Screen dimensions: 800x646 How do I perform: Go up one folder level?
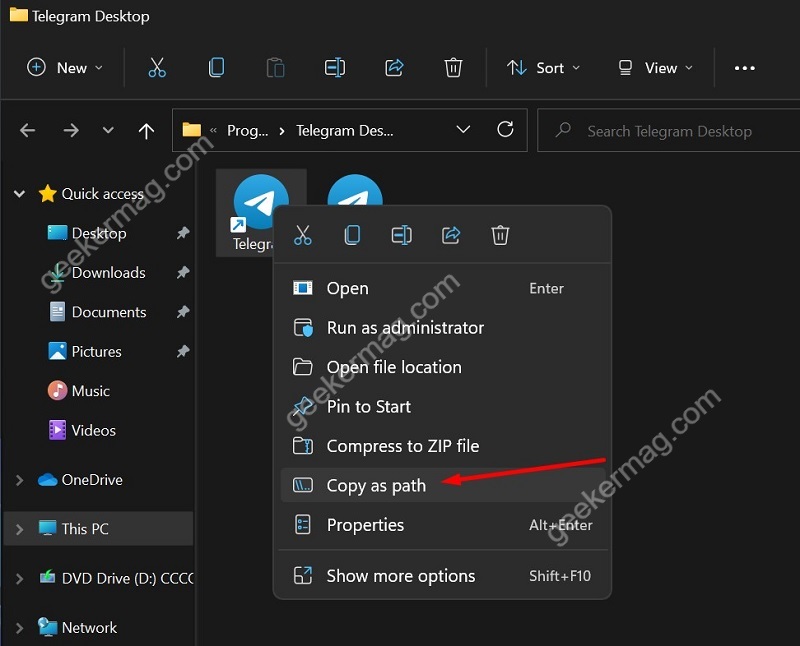[146, 131]
